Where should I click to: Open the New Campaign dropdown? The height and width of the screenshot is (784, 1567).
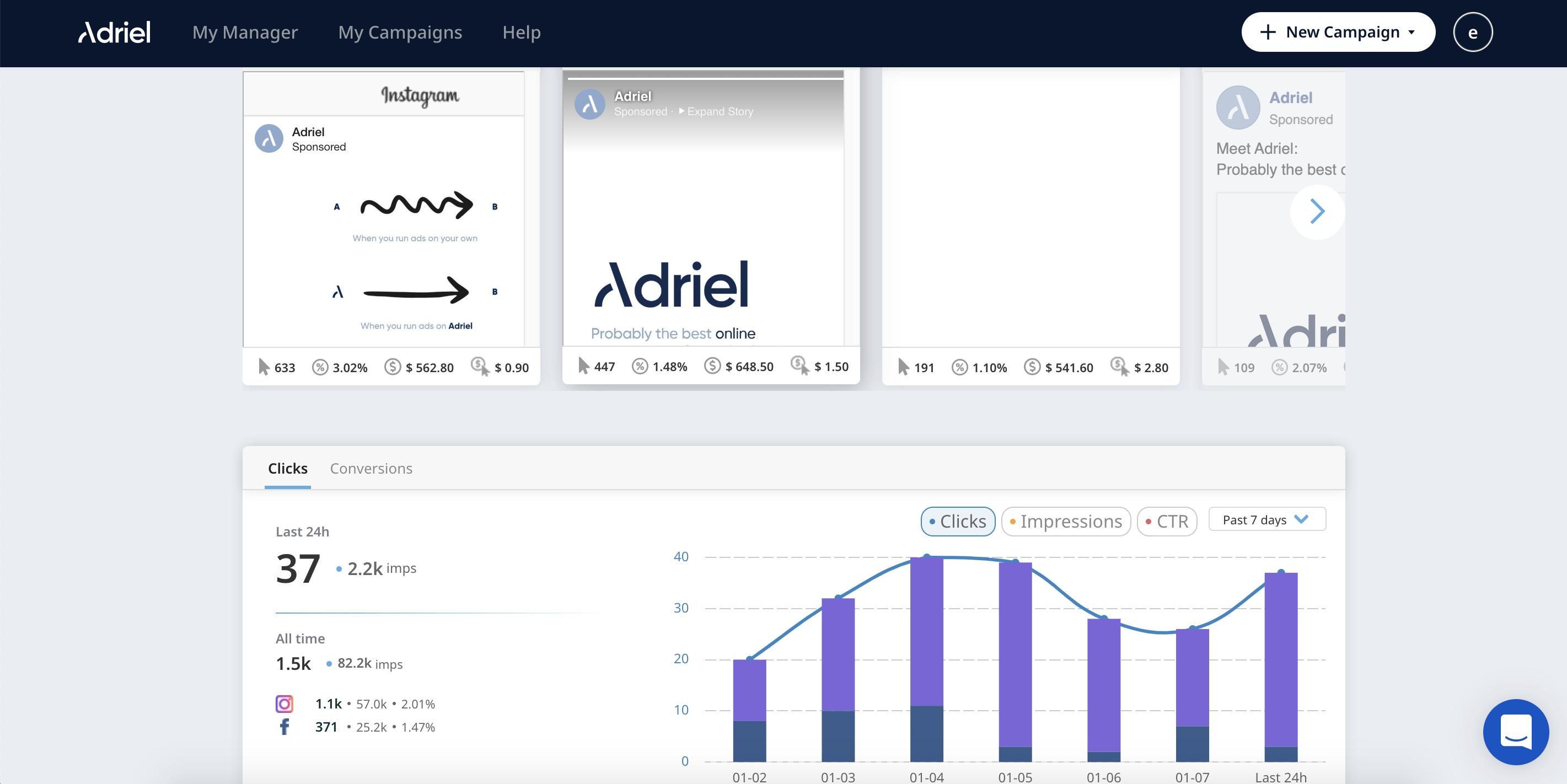coord(1338,32)
